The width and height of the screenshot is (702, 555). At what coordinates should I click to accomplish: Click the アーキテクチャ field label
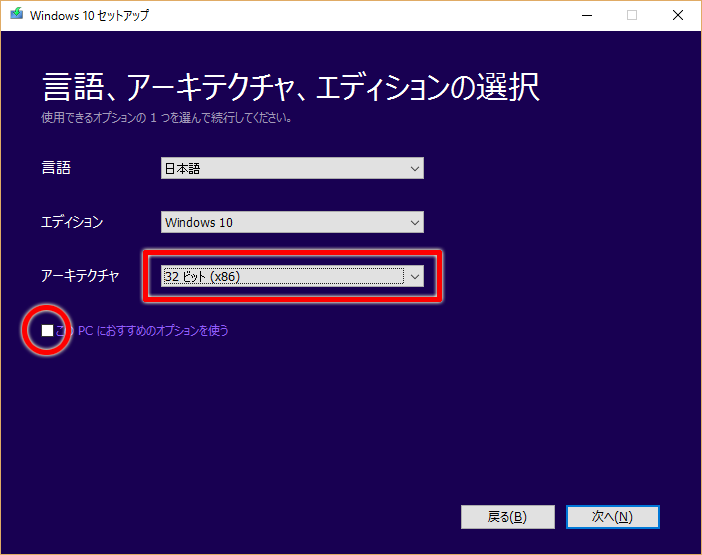tap(80, 275)
